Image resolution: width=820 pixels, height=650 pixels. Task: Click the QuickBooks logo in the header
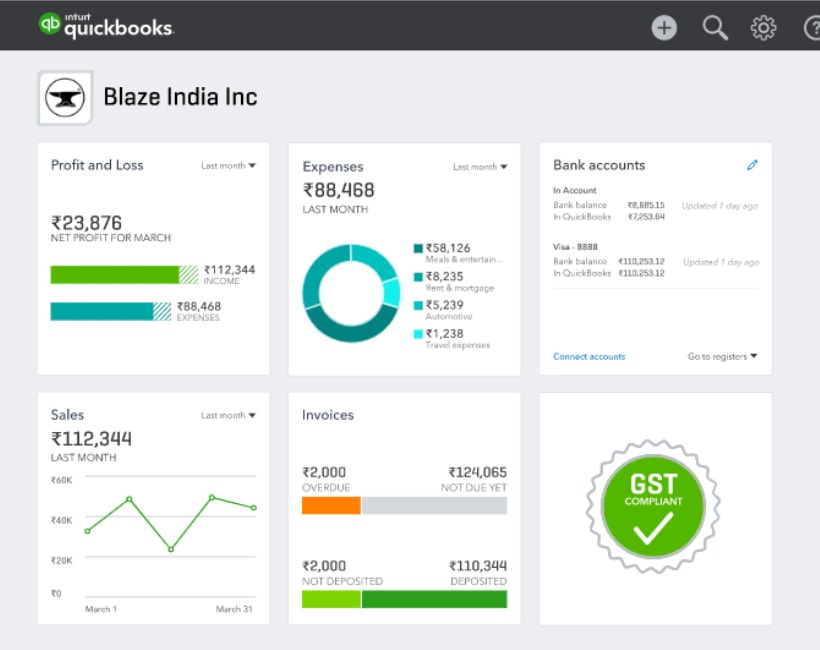105,26
